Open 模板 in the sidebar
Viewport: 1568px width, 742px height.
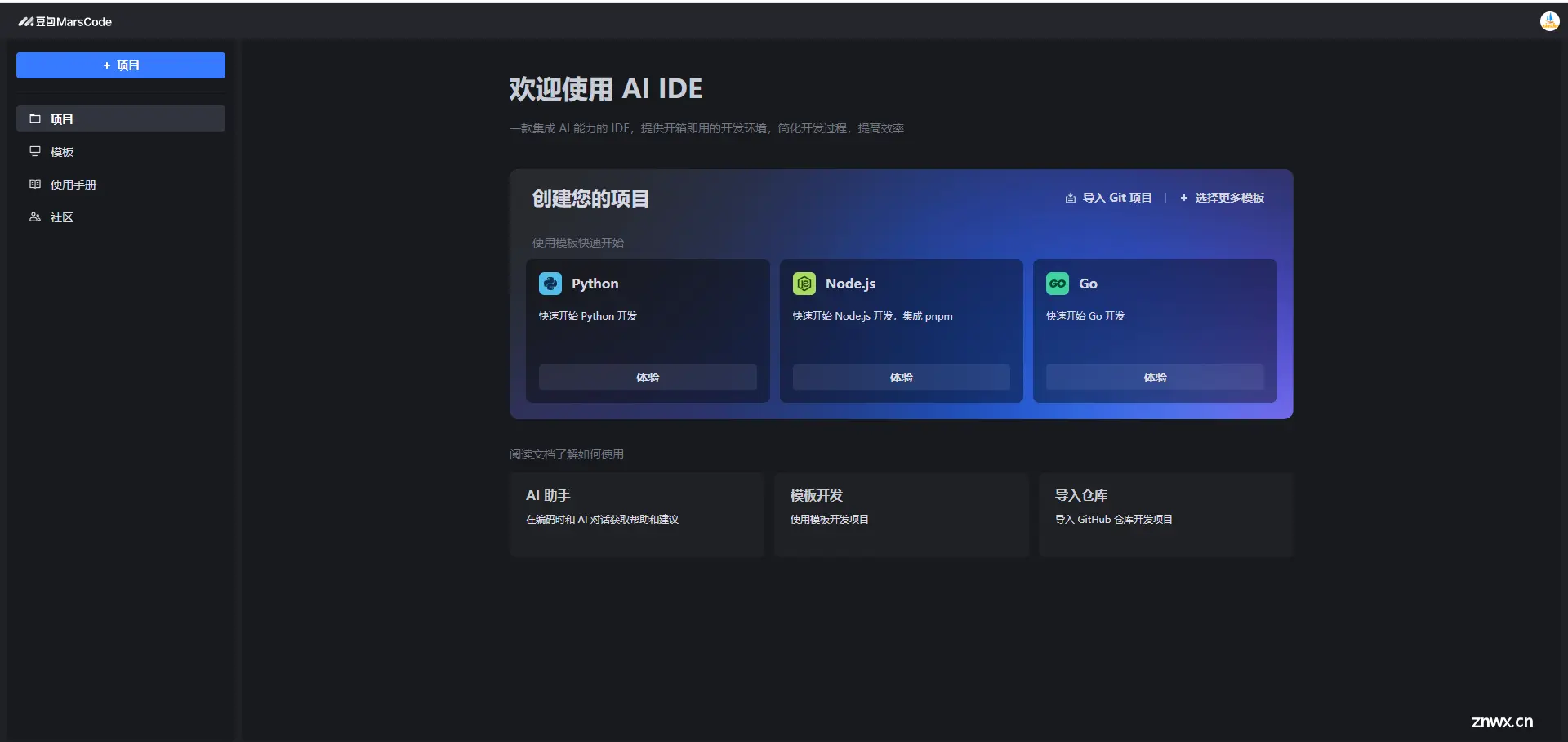[x=121, y=151]
